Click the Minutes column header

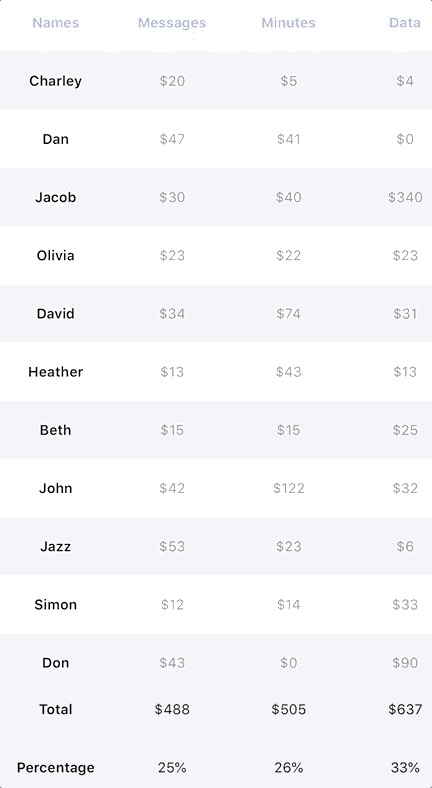pos(288,23)
